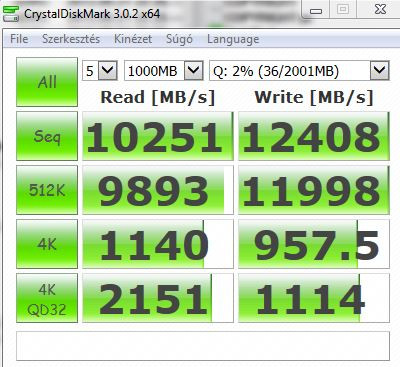Start the 4K QD32 benchmark test
This screenshot has height=367, width=400.
(47, 298)
